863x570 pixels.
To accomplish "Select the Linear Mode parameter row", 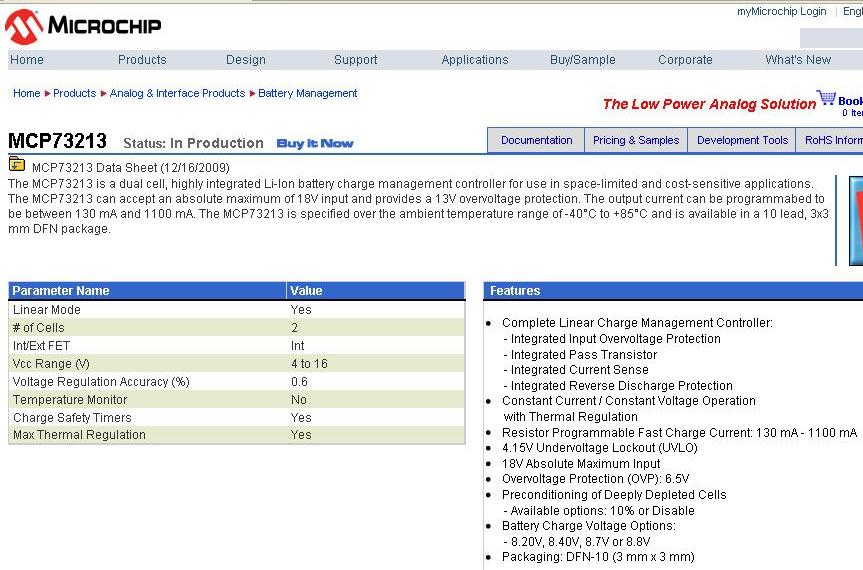I will point(237,310).
